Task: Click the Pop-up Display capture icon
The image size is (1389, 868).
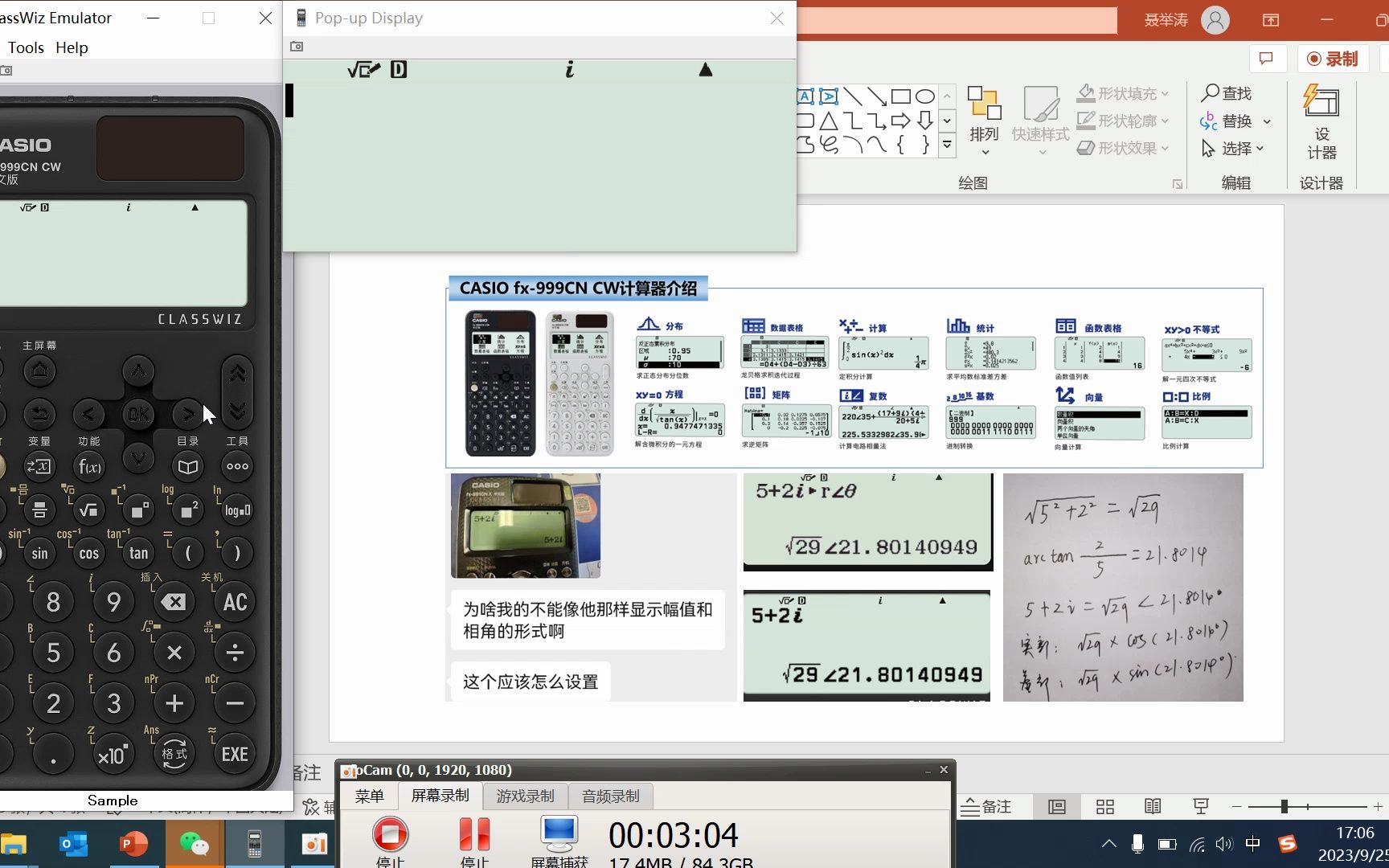Action: (297, 47)
